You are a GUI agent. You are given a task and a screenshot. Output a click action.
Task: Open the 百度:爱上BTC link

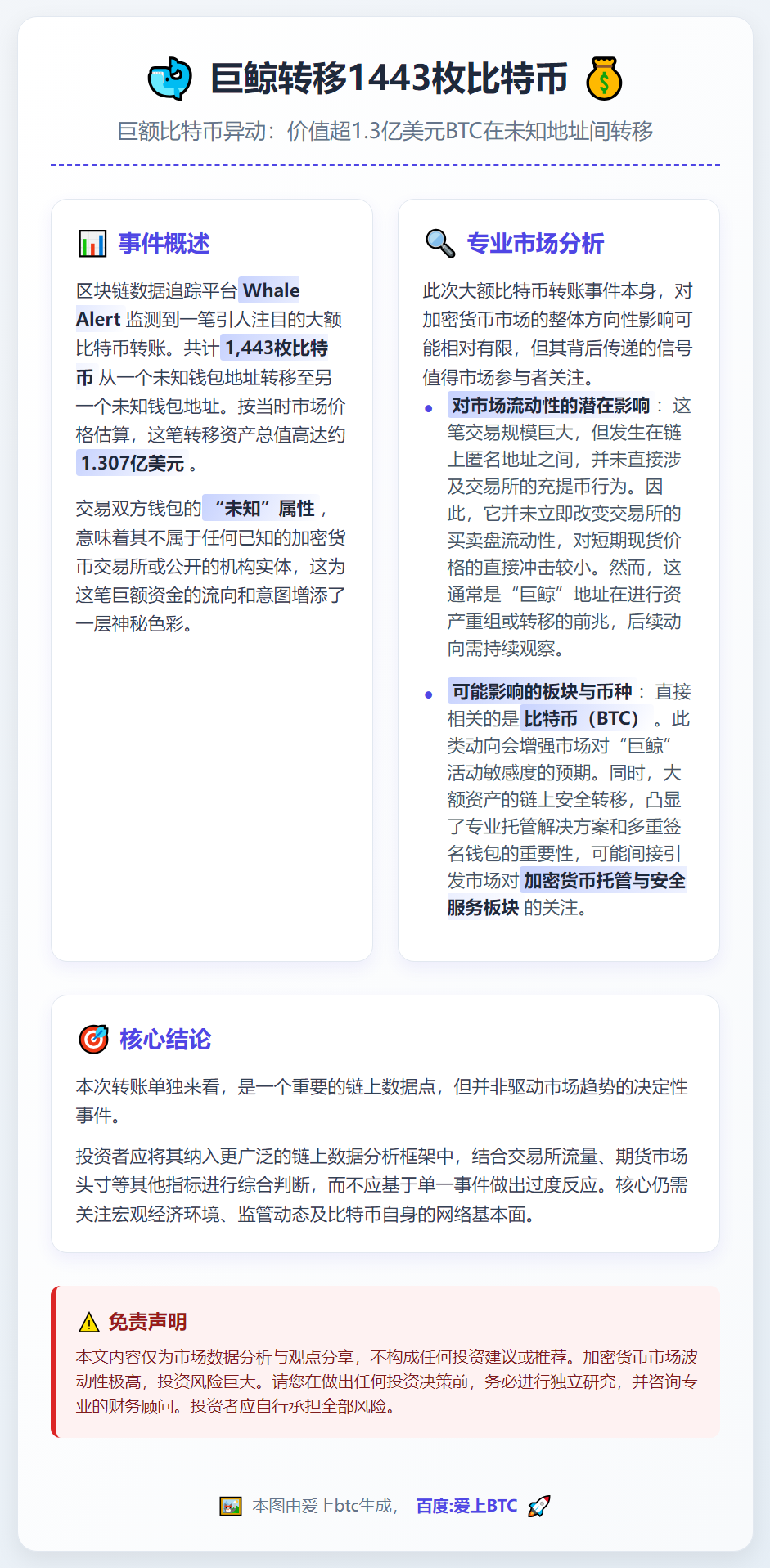tap(466, 1506)
